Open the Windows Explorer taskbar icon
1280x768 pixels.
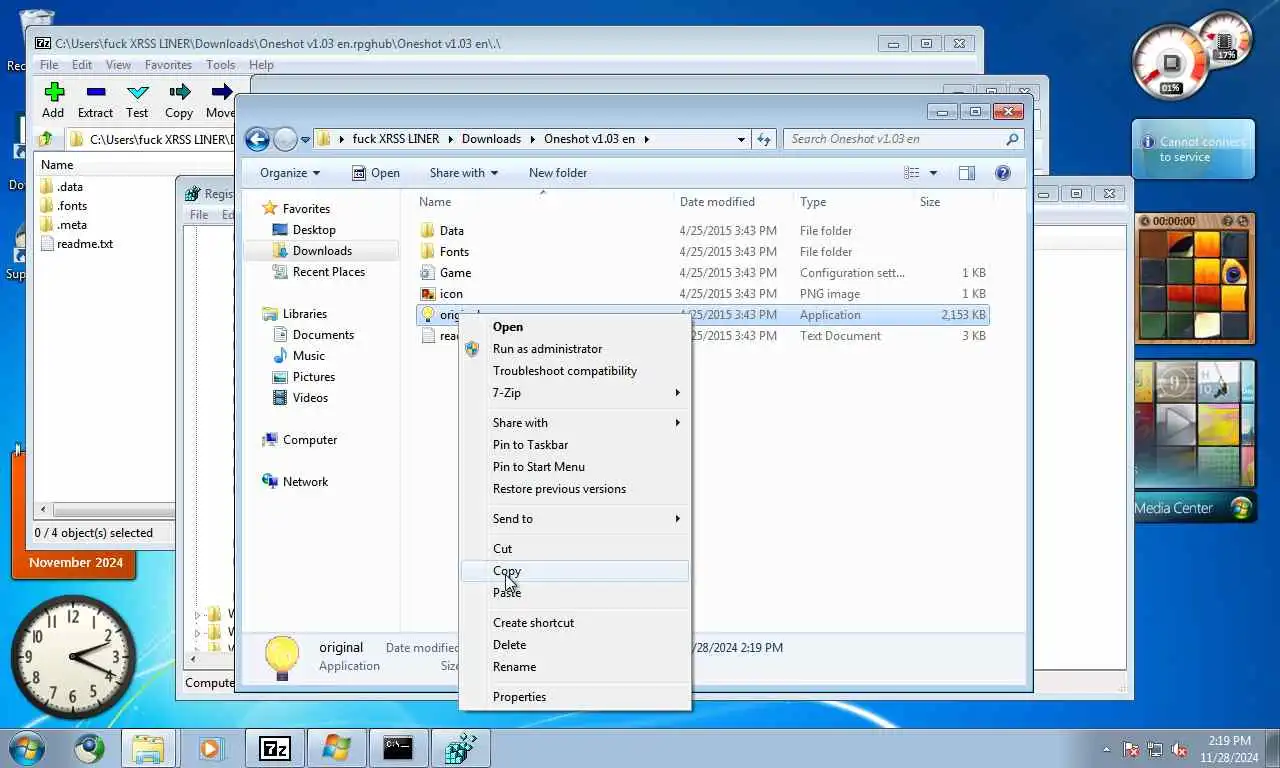148,748
